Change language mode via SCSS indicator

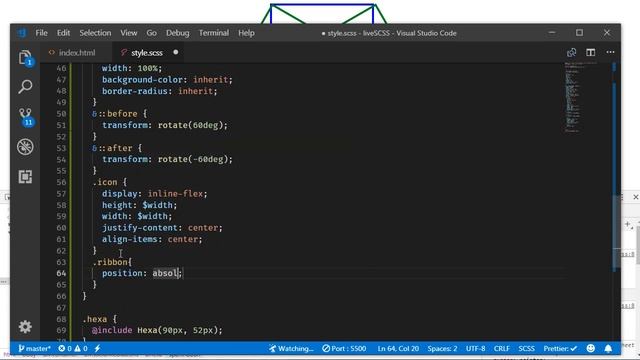coord(527,348)
